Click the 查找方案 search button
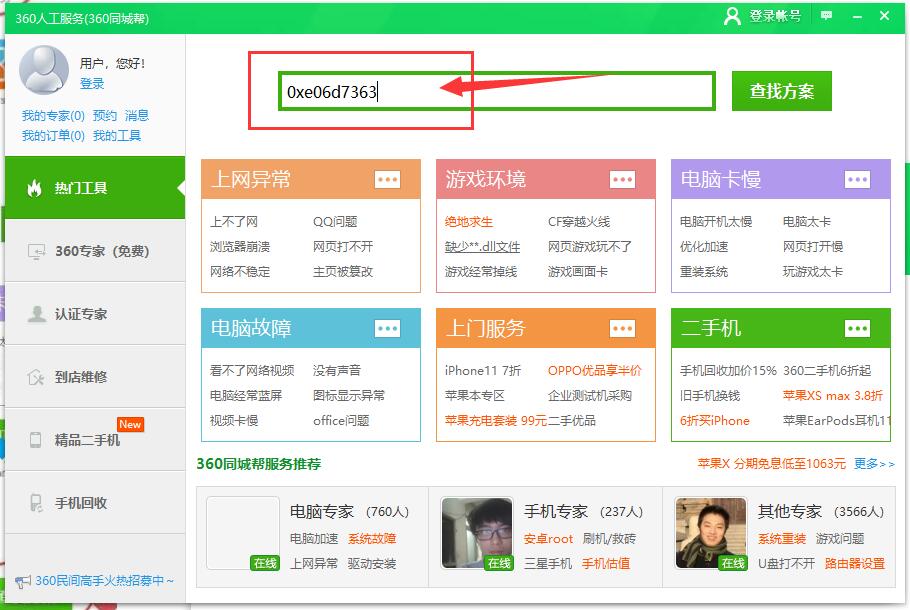Screen dimensions: 910x610 pyautogui.click(x=782, y=91)
